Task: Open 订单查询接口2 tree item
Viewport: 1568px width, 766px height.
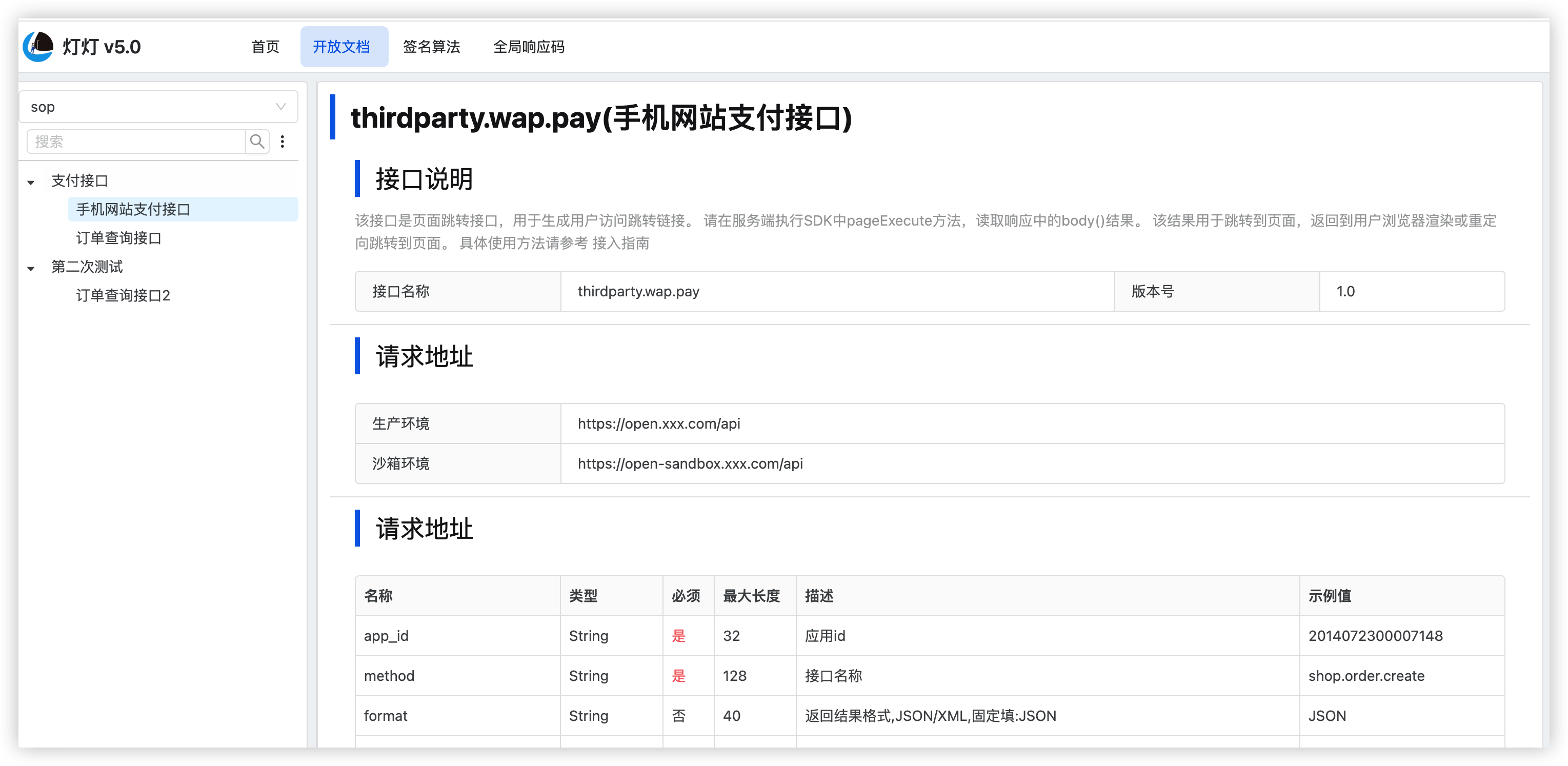Action: 123,296
